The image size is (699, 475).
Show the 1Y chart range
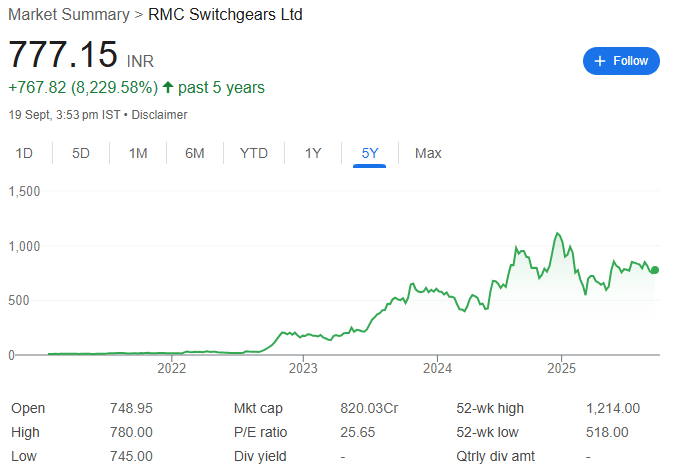tap(313, 153)
